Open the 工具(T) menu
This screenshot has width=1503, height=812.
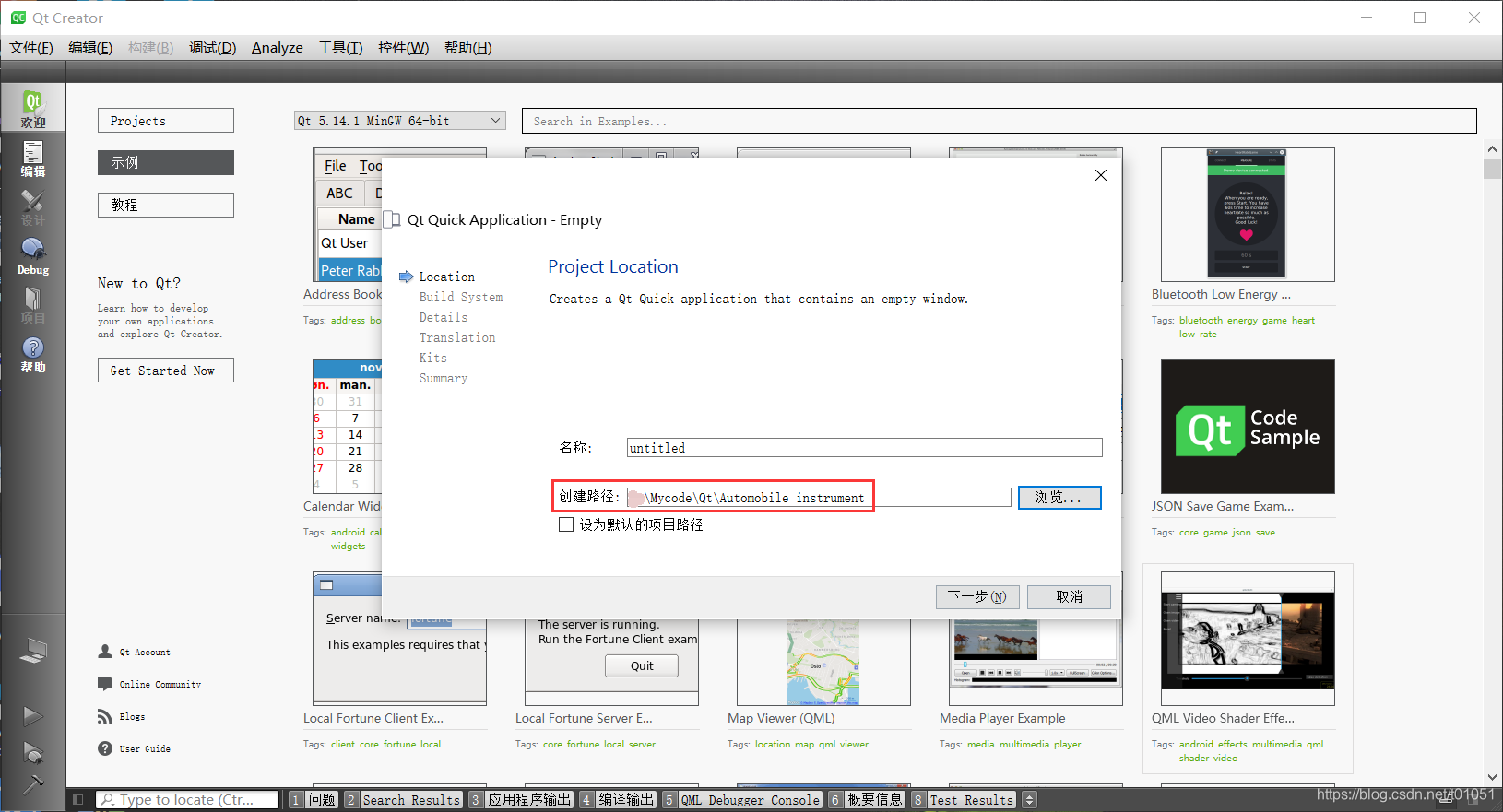point(340,48)
